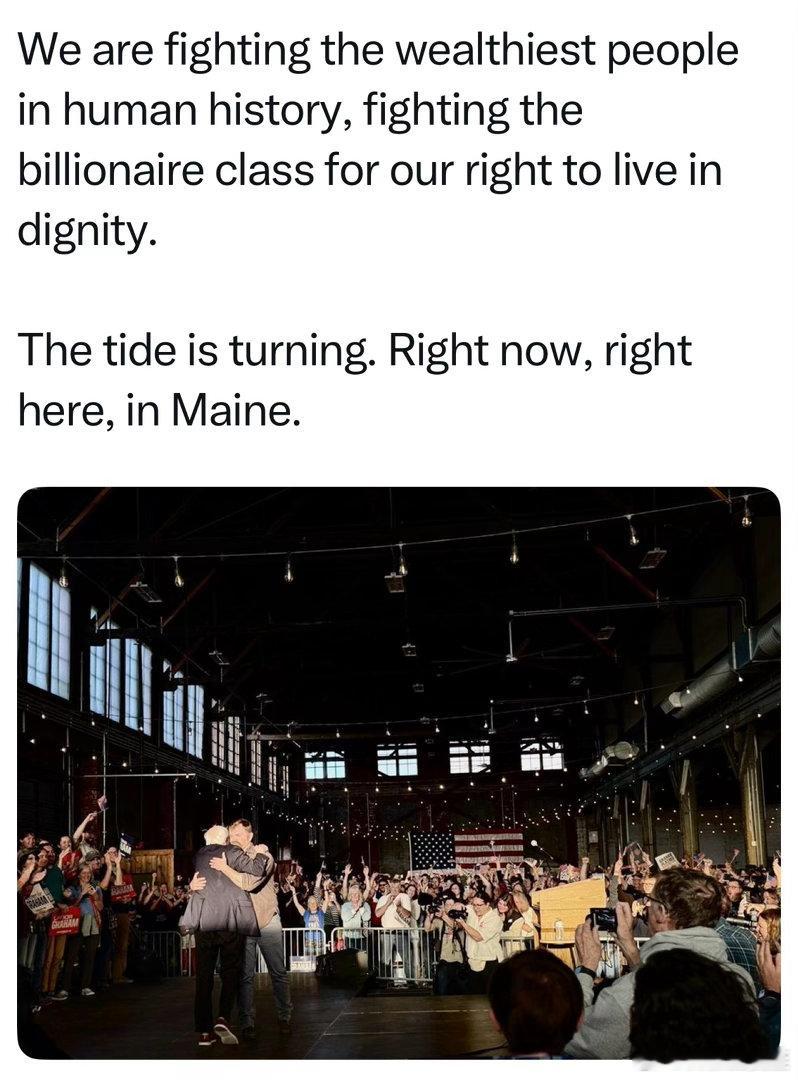Click the smartphone held up by spectator
Viewport: 798px width, 1080px height.
pyautogui.click(x=603, y=919)
